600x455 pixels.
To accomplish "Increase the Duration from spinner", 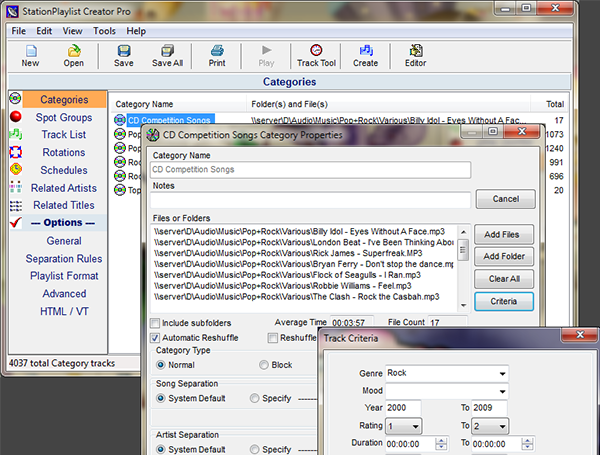I will coord(441,441).
